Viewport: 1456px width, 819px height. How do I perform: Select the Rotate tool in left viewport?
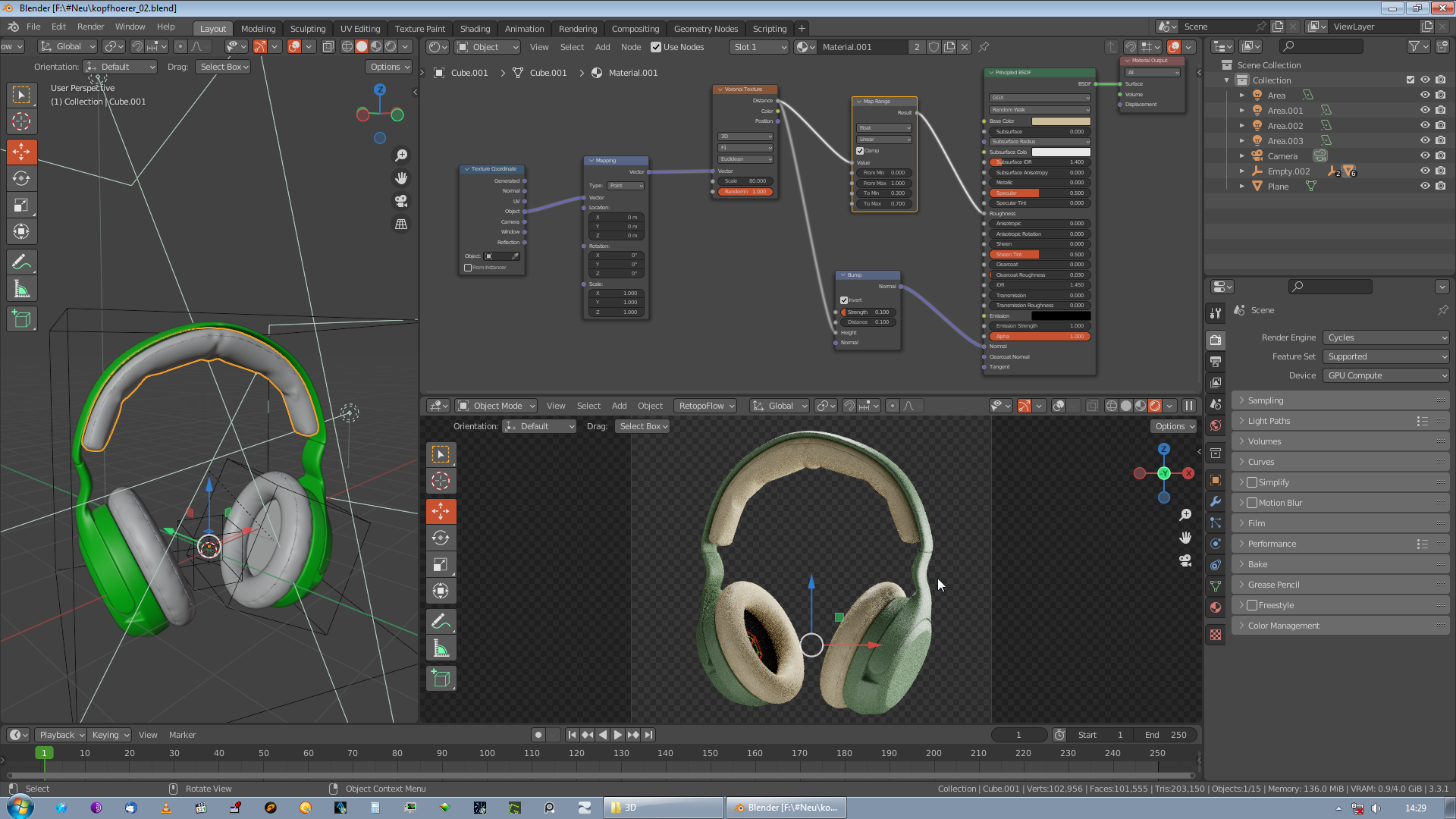coord(21,179)
